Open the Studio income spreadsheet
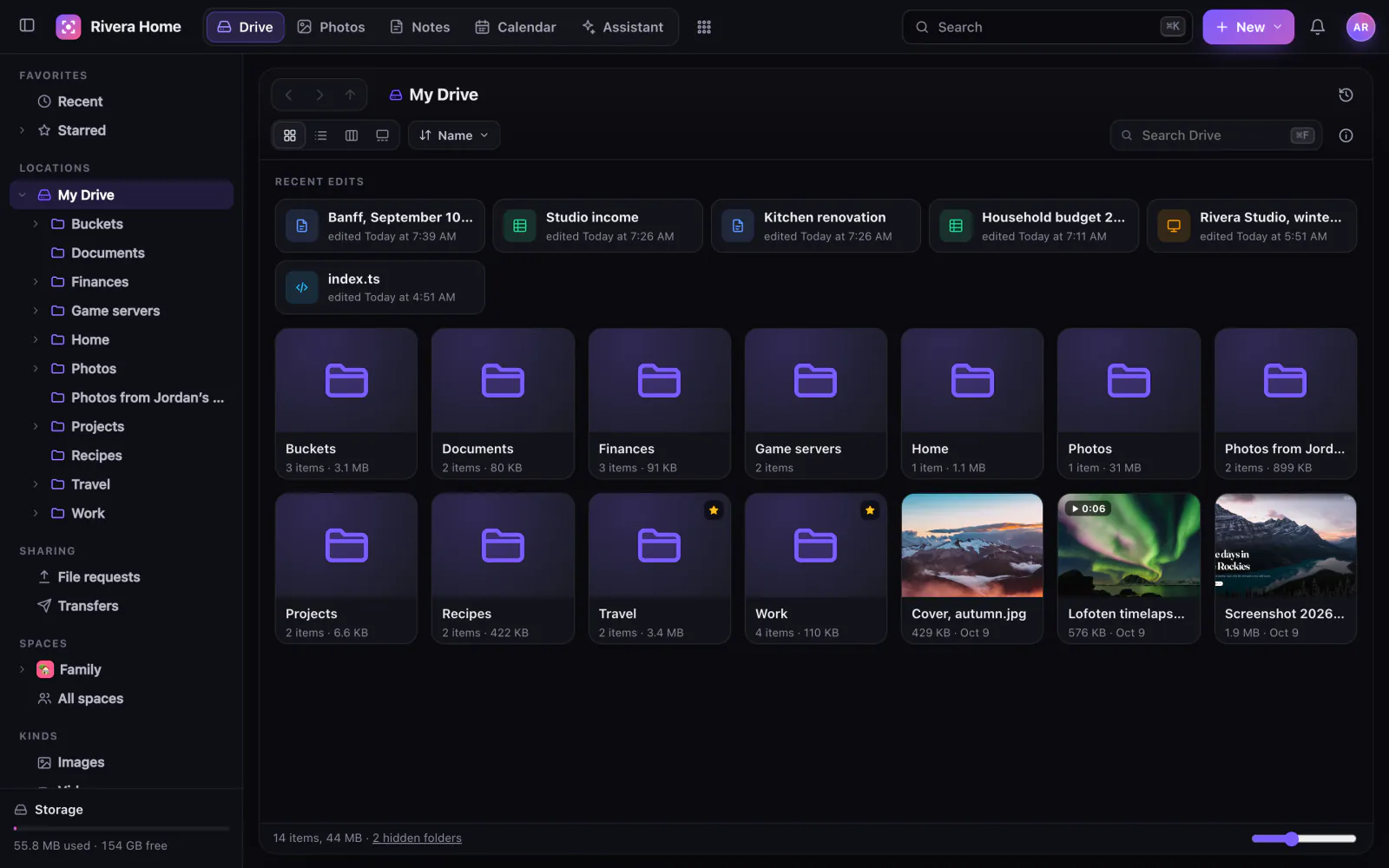Screen dimensions: 1389x868 tap(598, 226)
